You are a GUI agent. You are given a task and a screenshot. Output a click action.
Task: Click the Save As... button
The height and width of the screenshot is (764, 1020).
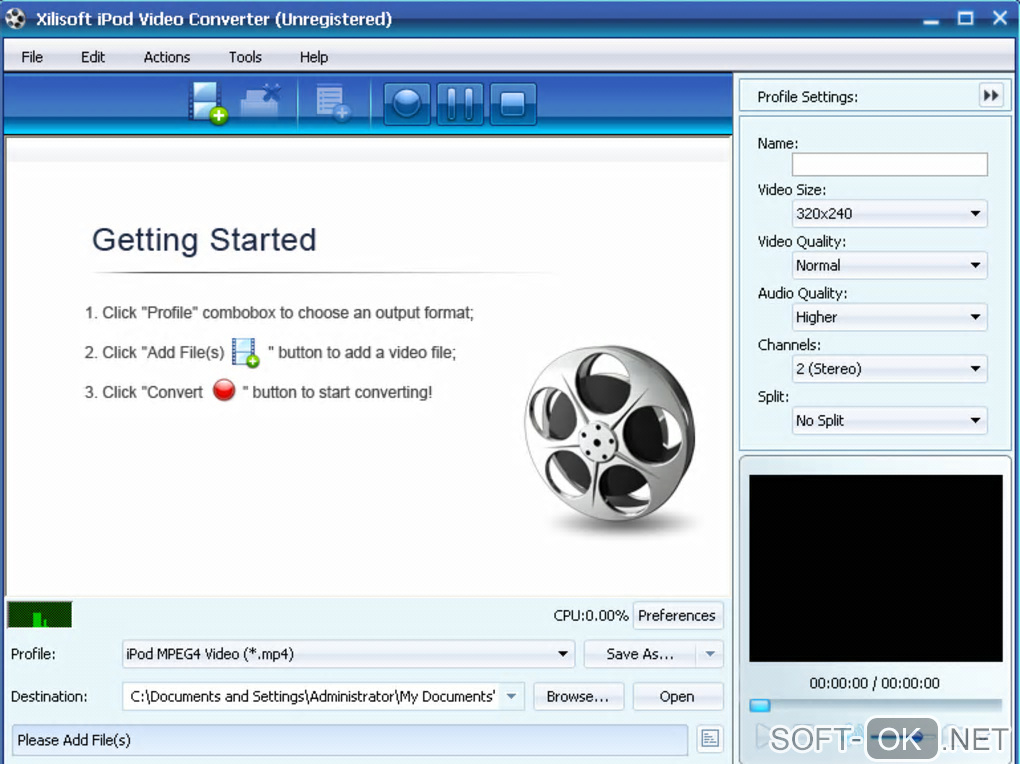click(640, 653)
